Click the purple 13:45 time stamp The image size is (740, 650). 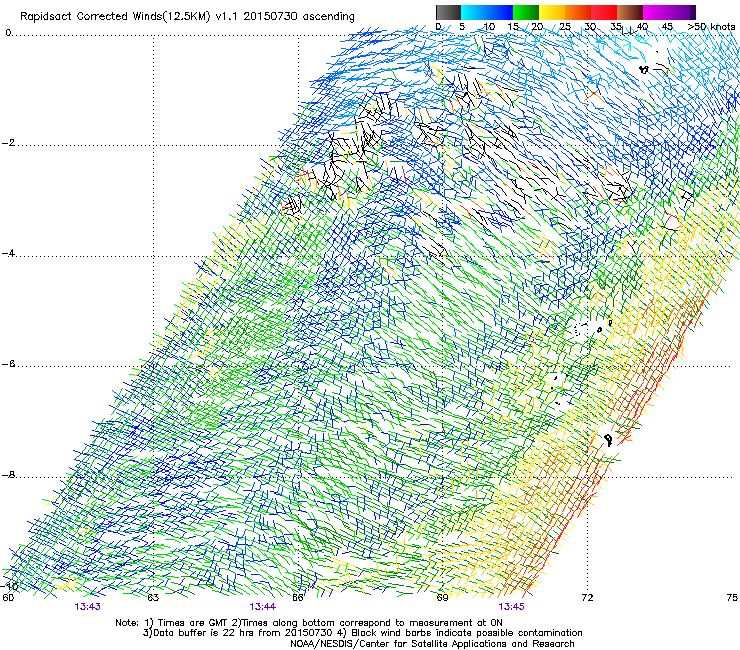[511, 607]
